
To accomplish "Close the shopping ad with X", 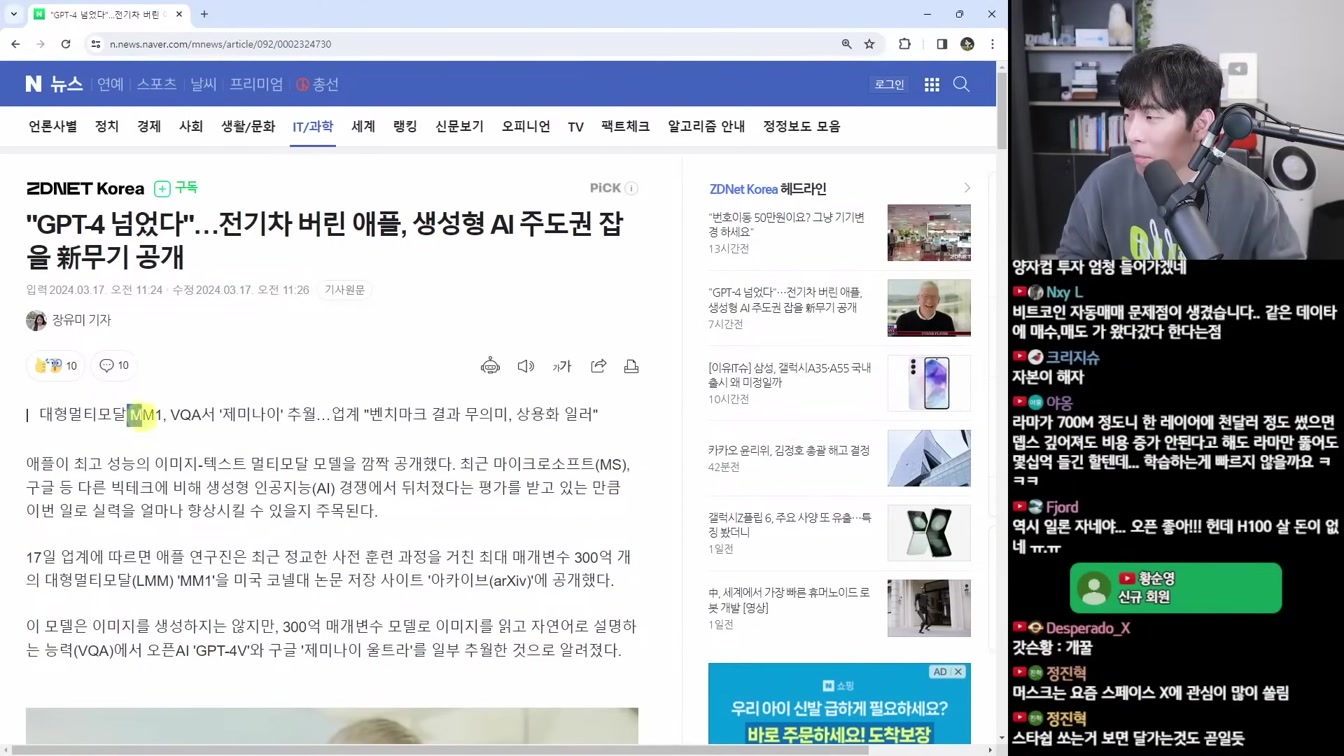I will pos(958,672).
